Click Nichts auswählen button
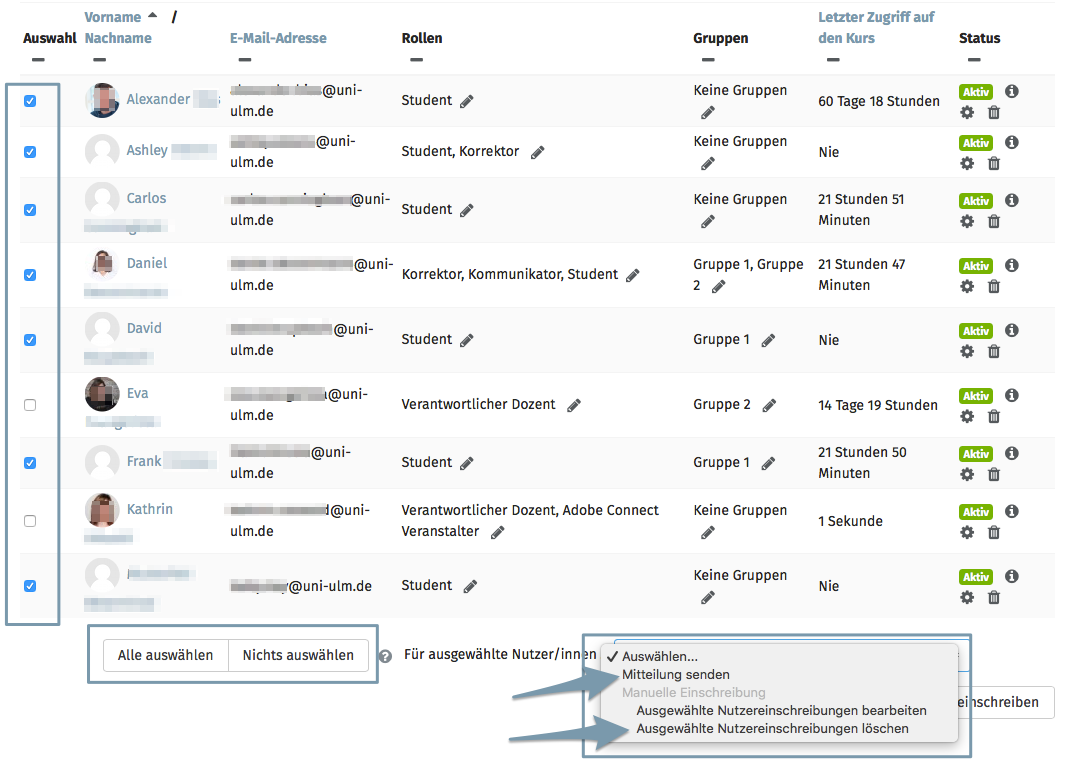Screen dimensions: 1078x767 point(298,655)
